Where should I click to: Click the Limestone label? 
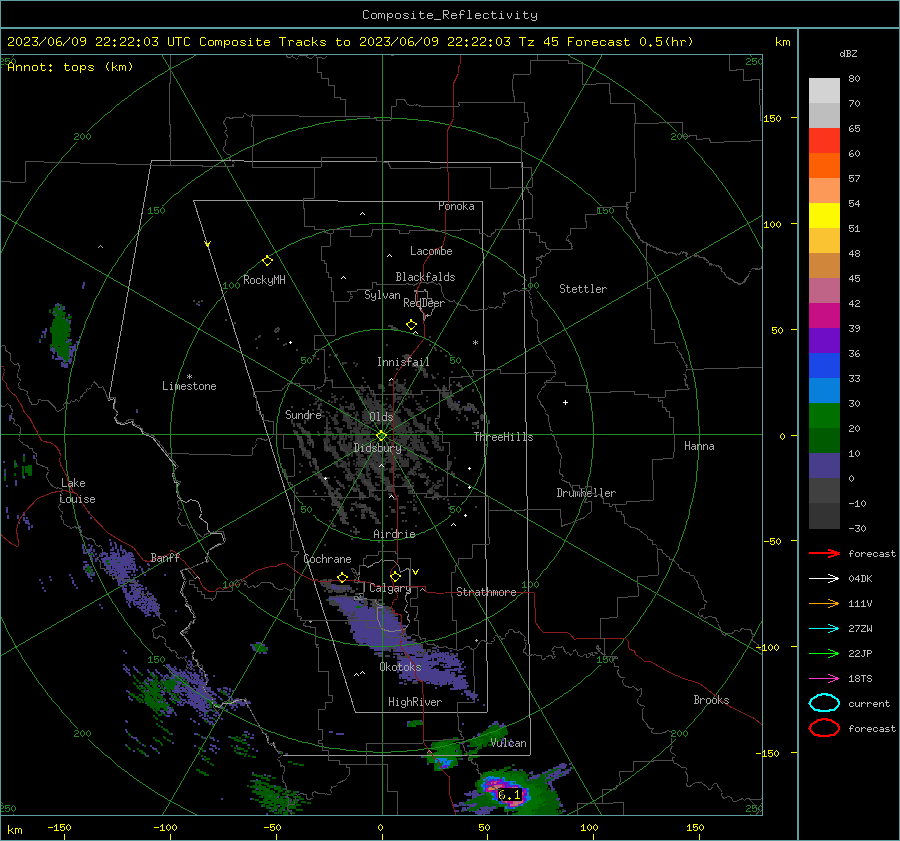click(x=189, y=386)
